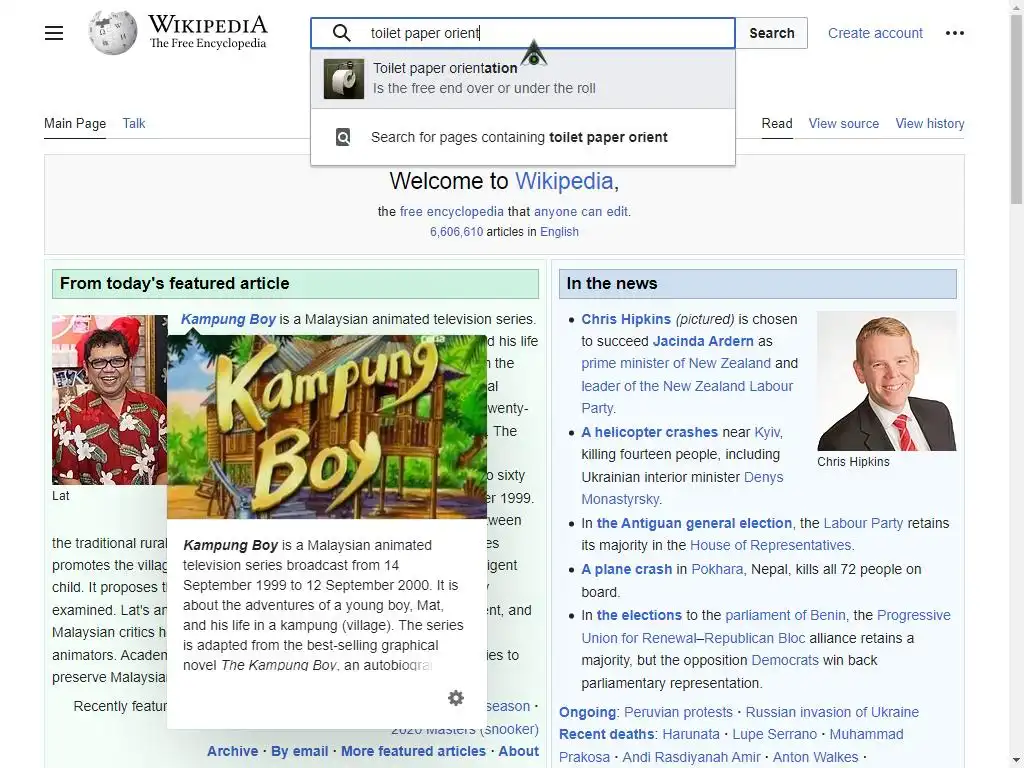Viewport: 1024px width, 768px height.
Task: Open the Lupe Serrano link
Action: point(775,735)
